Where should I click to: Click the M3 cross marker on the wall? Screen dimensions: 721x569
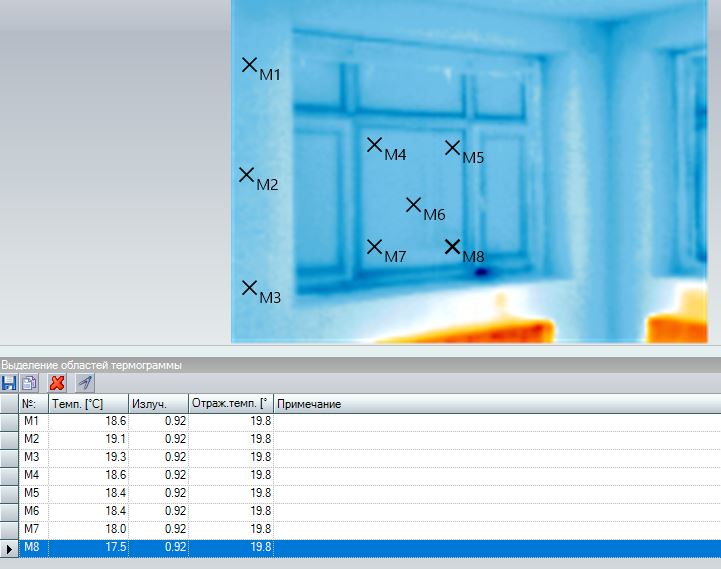(x=250, y=288)
